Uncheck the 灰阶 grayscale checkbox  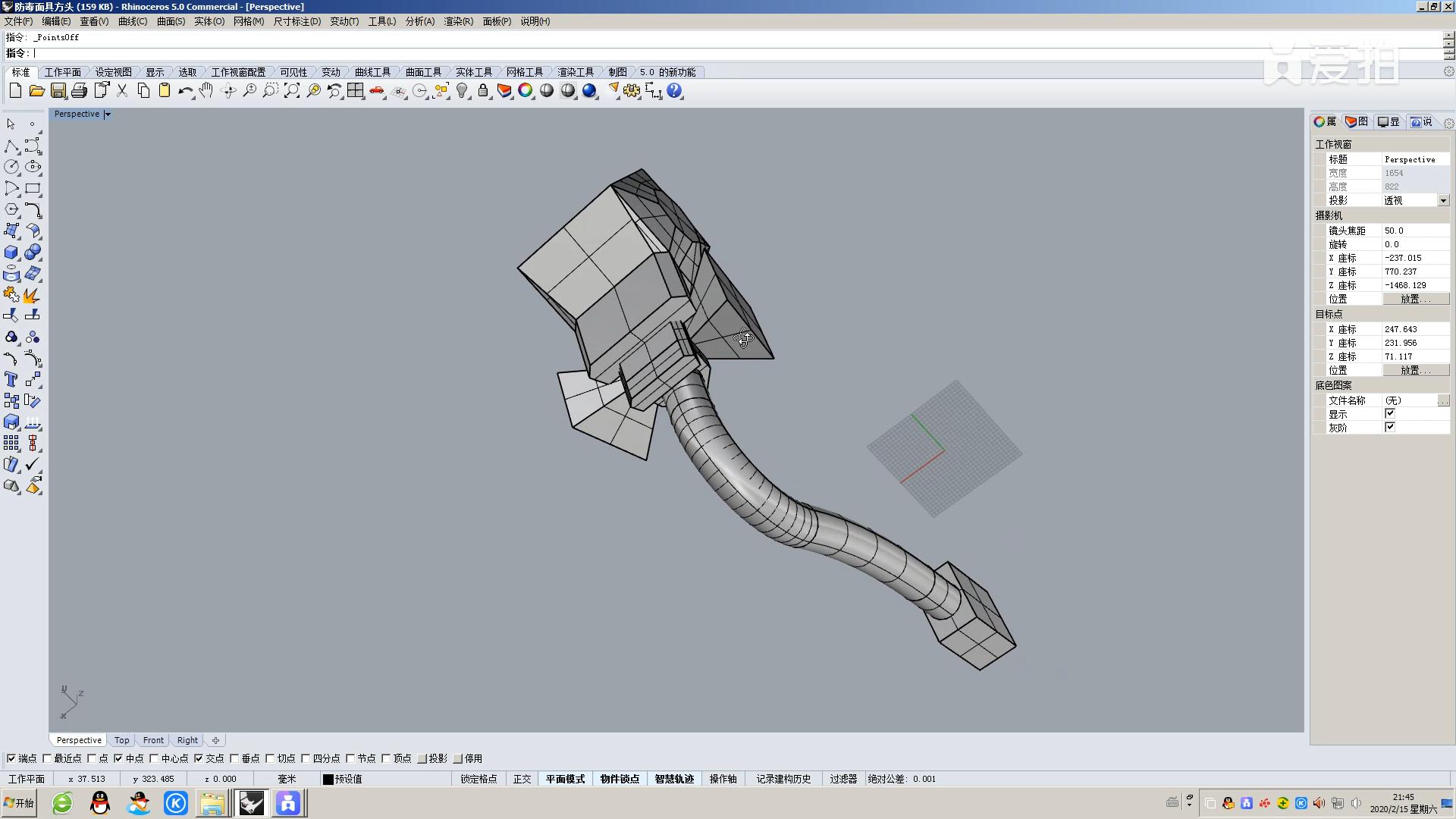click(x=1390, y=428)
